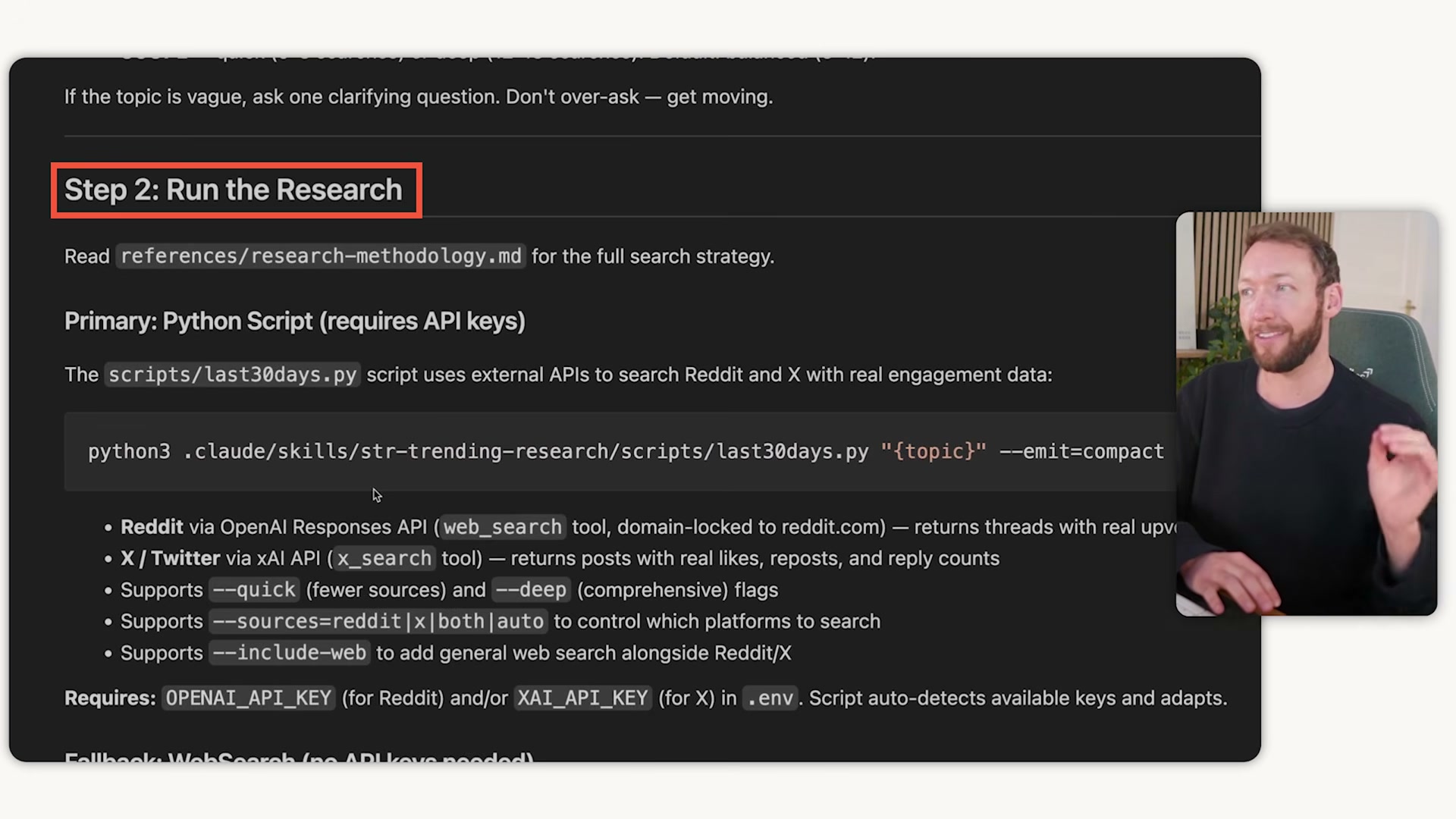This screenshot has width=1456, height=819.
Task: Click the Reddit bullet point label
Action: (x=152, y=526)
